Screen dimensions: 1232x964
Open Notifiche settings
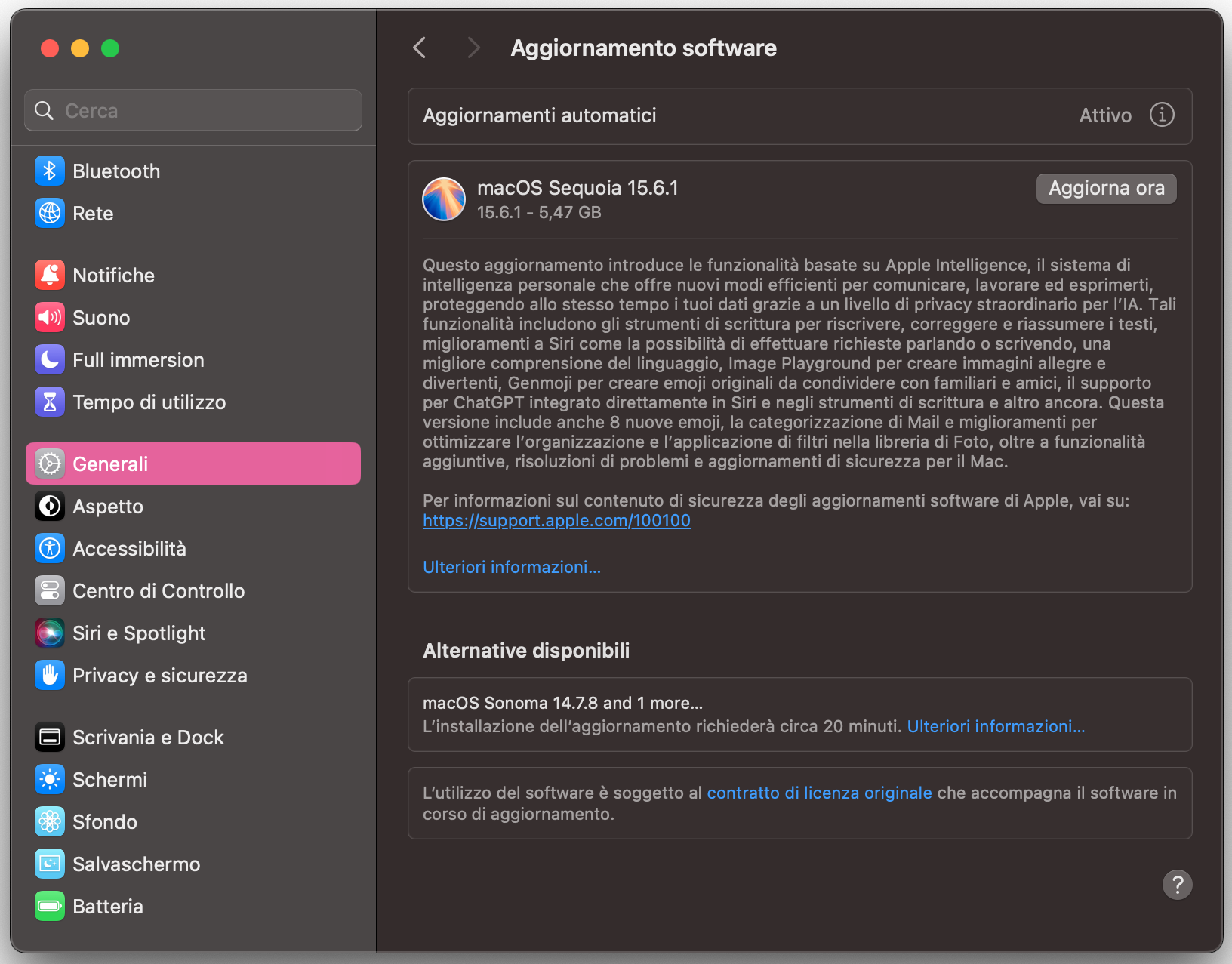point(48,275)
